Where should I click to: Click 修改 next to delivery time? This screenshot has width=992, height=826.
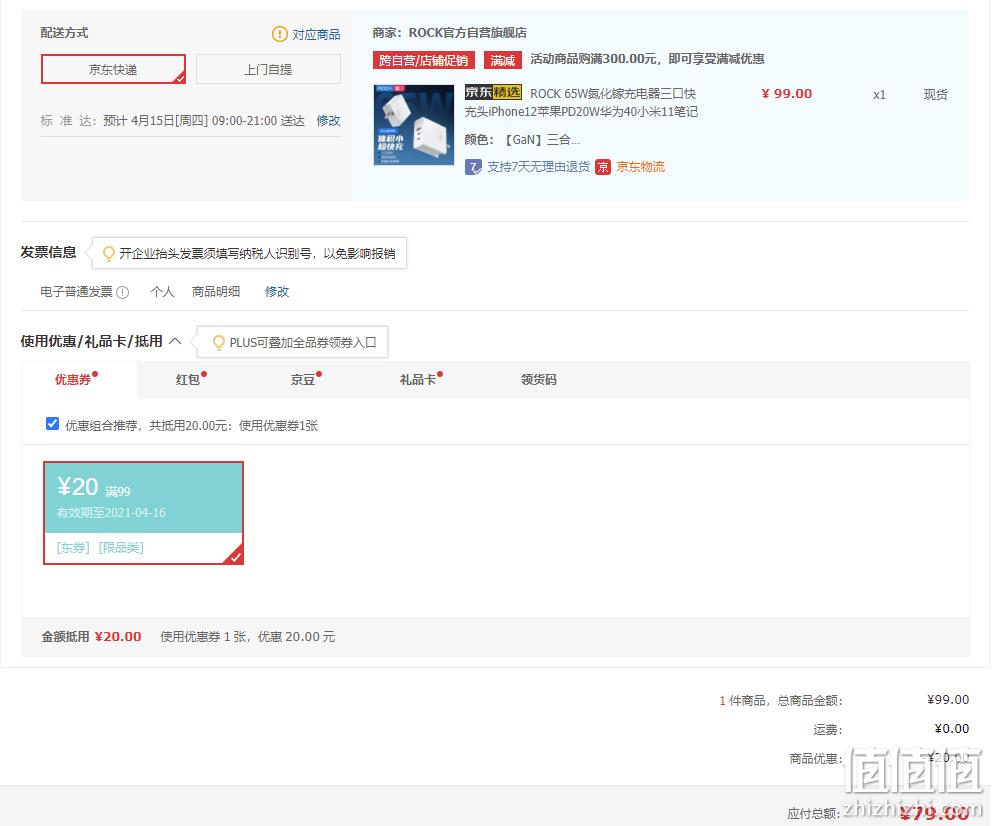[328, 120]
